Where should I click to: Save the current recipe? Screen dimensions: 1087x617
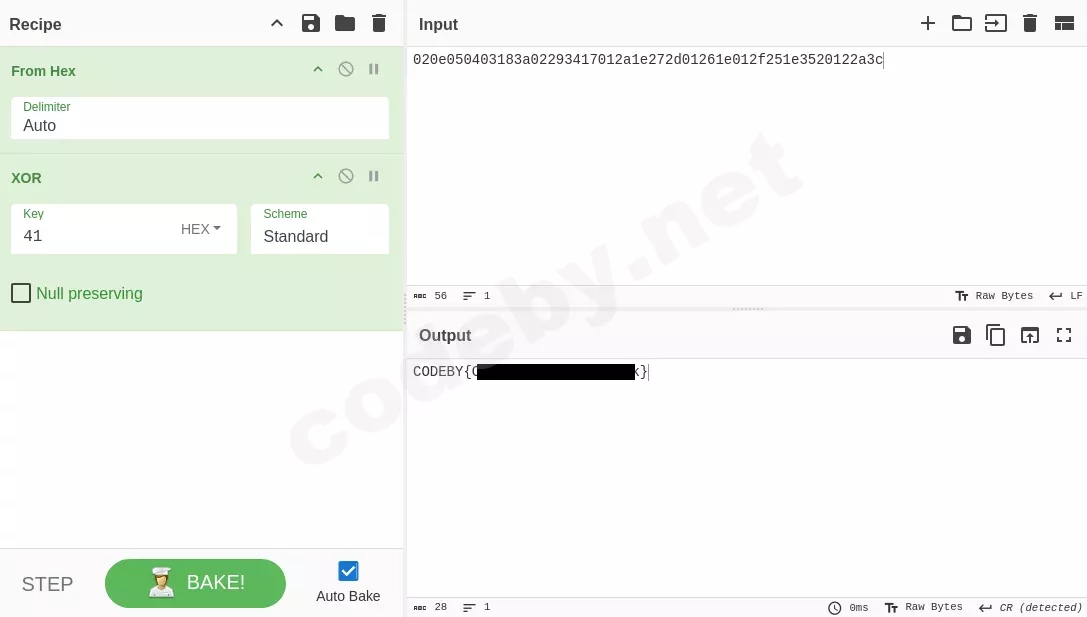click(311, 24)
